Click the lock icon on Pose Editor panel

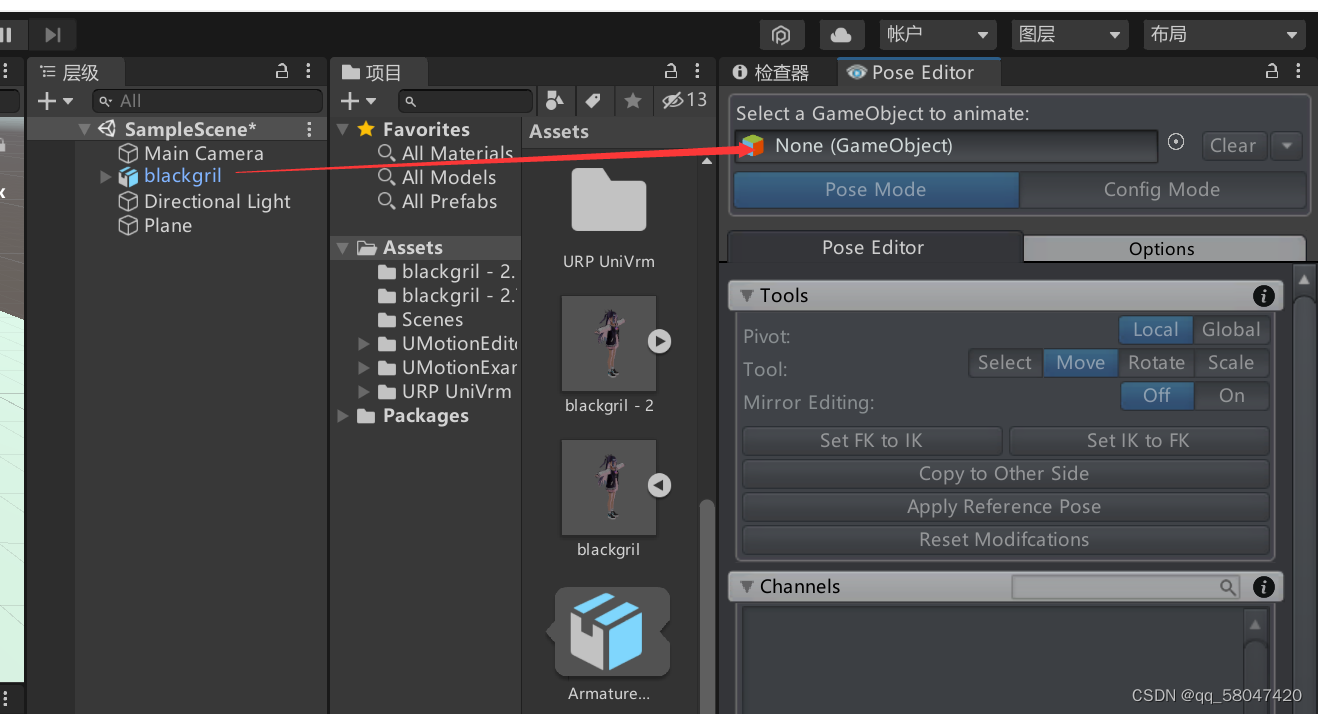[x=1271, y=71]
